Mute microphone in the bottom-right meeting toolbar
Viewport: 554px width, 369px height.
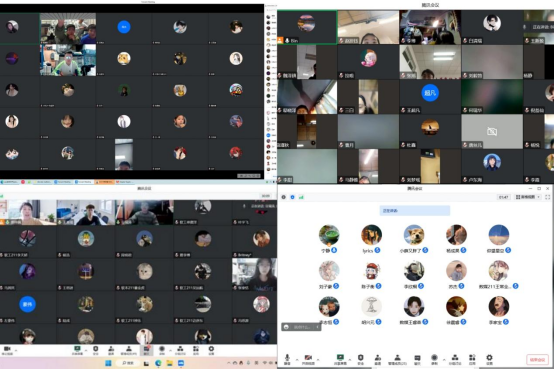(x=287, y=359)
